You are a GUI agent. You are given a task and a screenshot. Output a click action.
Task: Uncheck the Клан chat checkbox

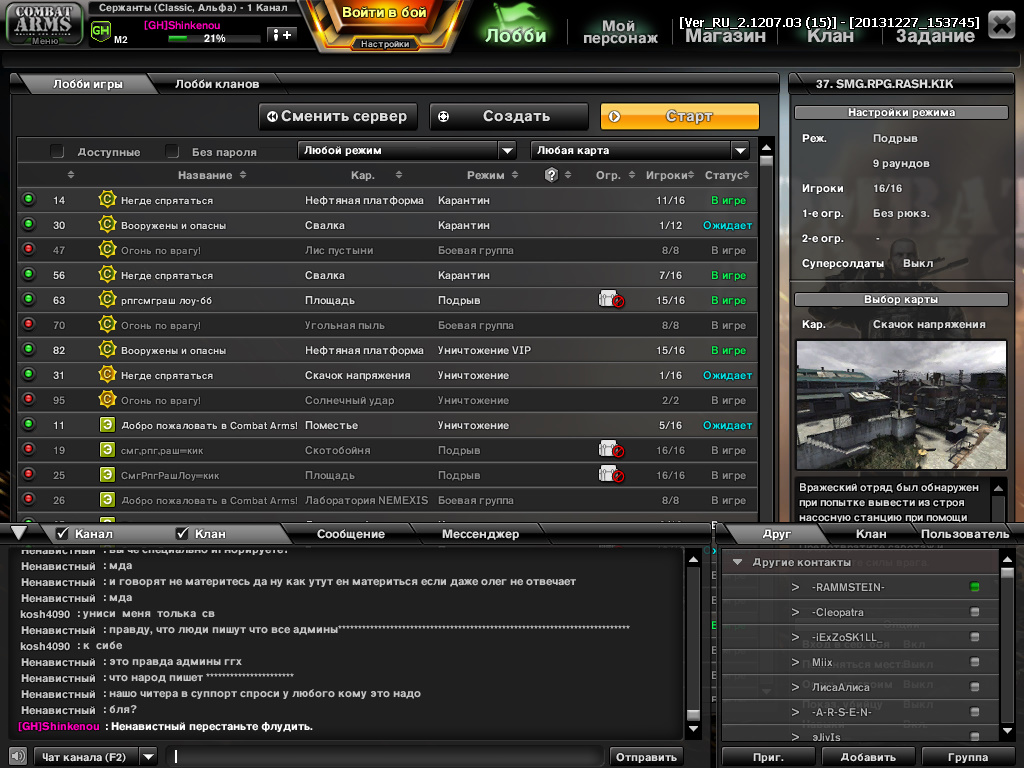(x=182, y=534)
